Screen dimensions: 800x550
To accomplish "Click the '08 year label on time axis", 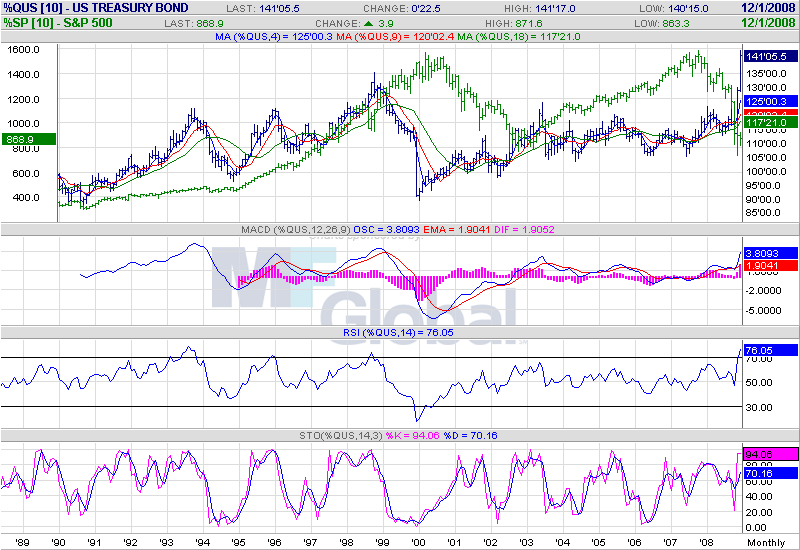I will coord(706,542).
